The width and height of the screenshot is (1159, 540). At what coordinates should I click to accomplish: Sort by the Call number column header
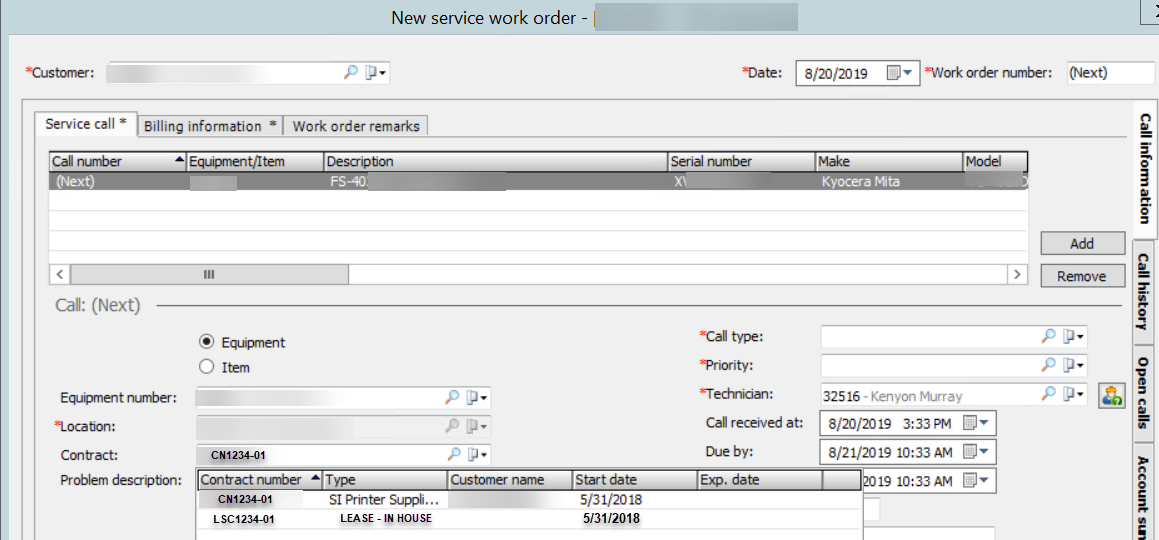tap(118, 162)
